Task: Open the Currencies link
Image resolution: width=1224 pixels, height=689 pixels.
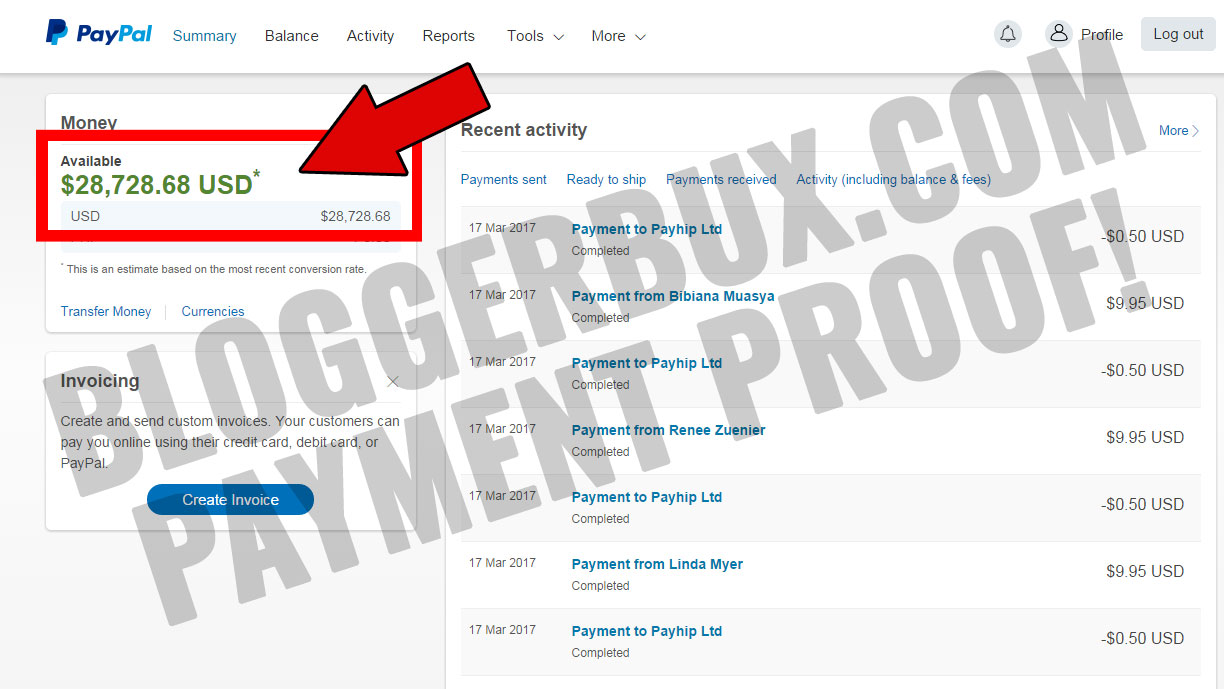Action: pos(213,311)
